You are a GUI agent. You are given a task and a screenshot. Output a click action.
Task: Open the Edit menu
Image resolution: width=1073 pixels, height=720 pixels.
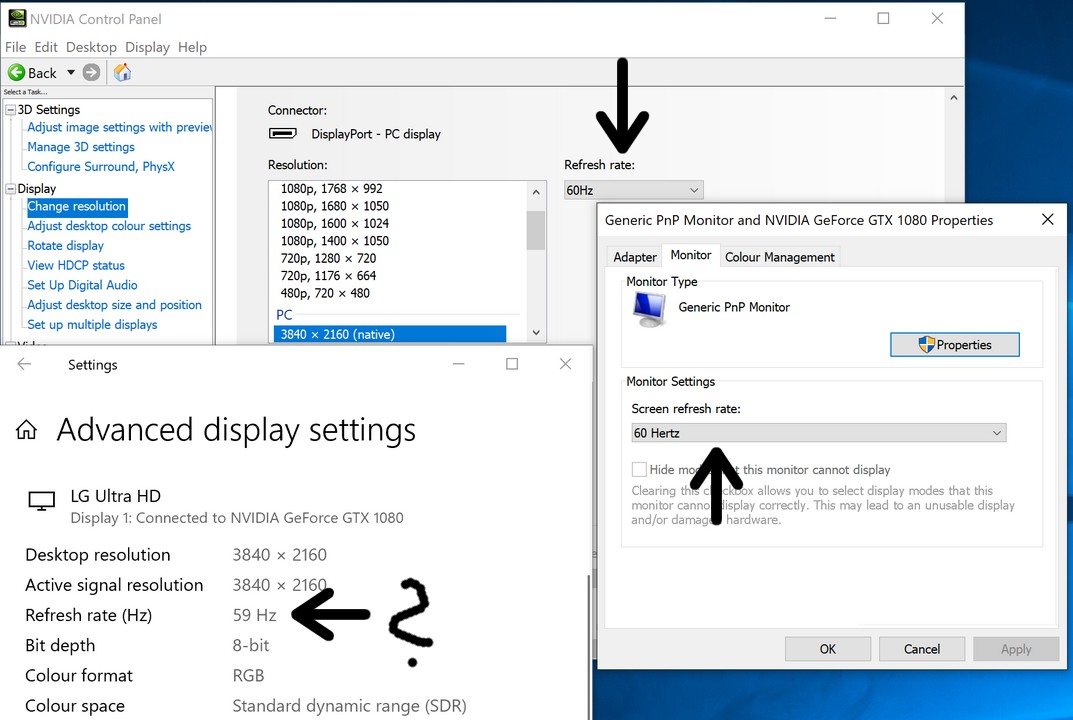[46, 47]
